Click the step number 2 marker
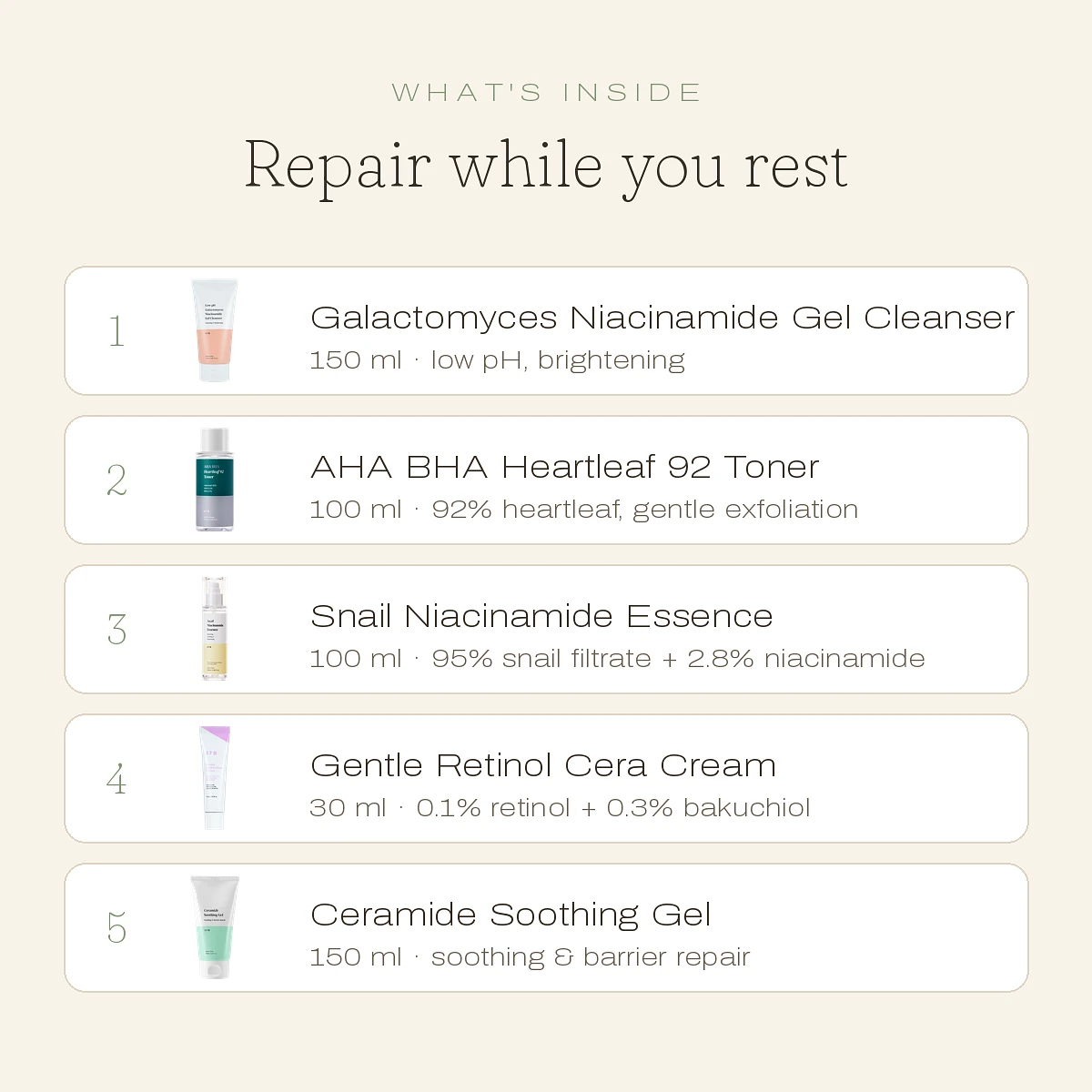The height and width of the screenshot is (1092, 1092). click(116, 480)
